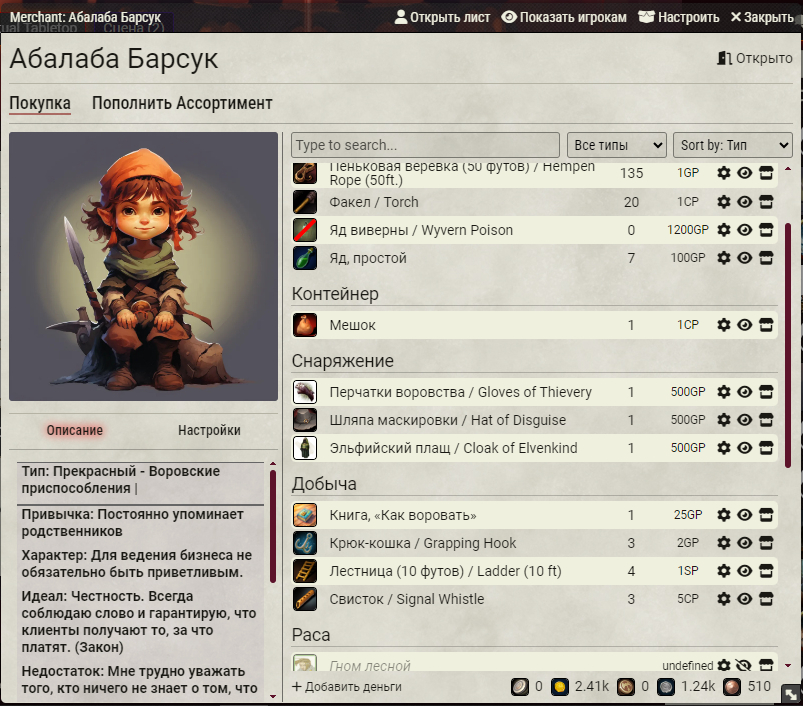Open settings gear for Grapping Hook

coord(724,543)
